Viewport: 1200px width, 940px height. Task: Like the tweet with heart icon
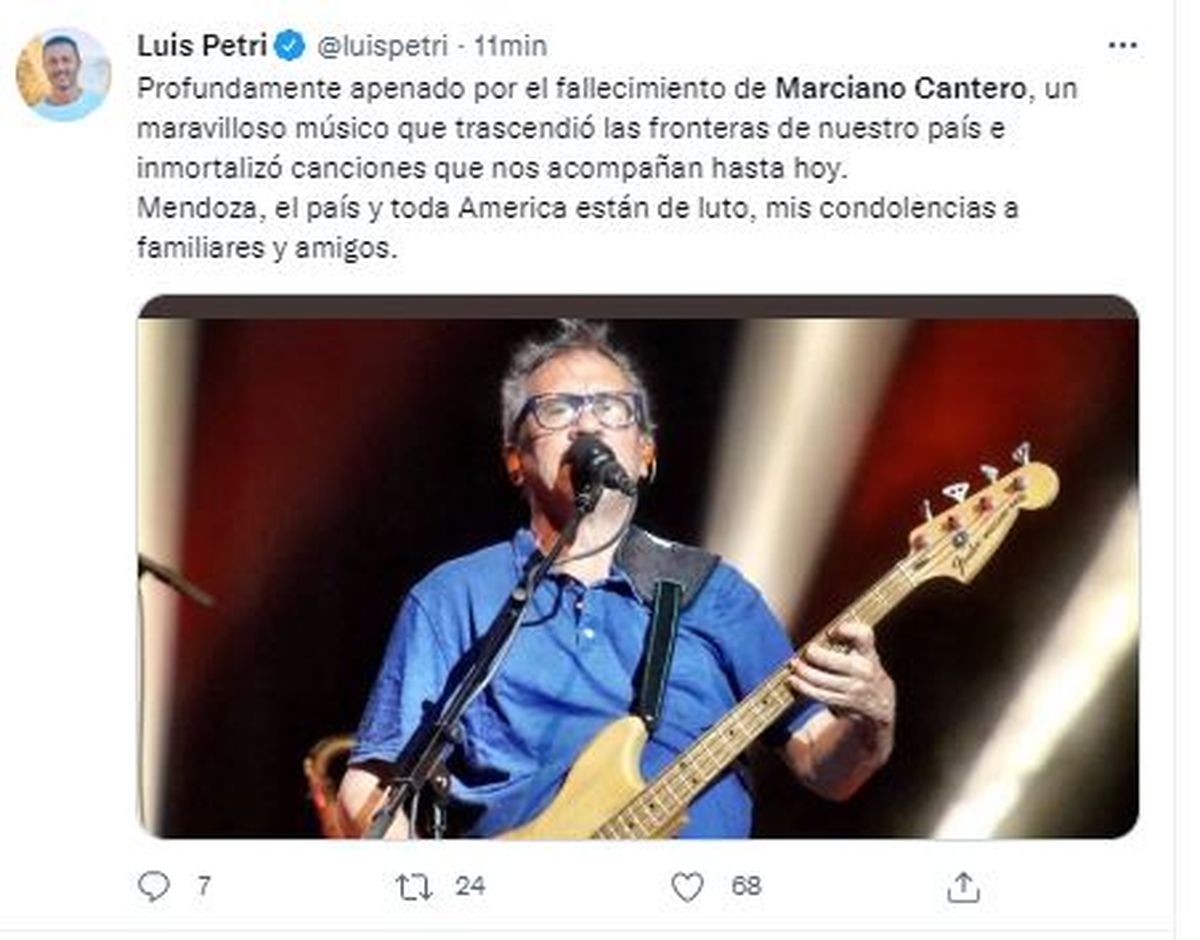[687, 886]
